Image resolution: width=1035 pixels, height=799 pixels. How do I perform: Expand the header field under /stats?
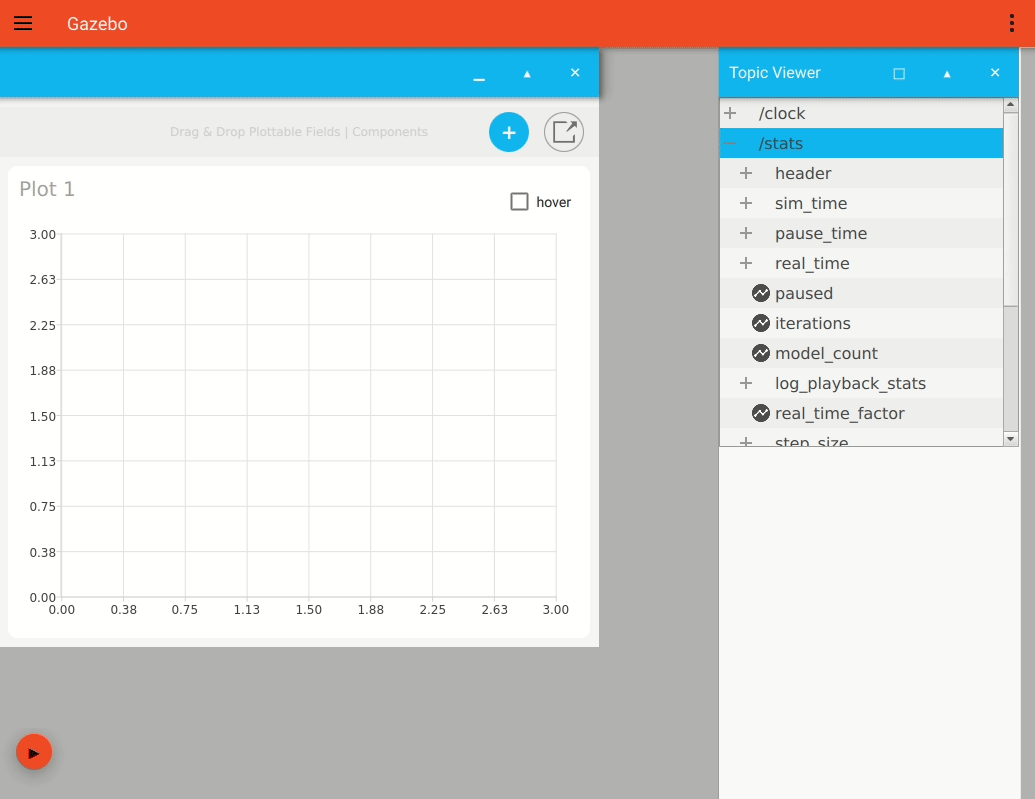746,173
